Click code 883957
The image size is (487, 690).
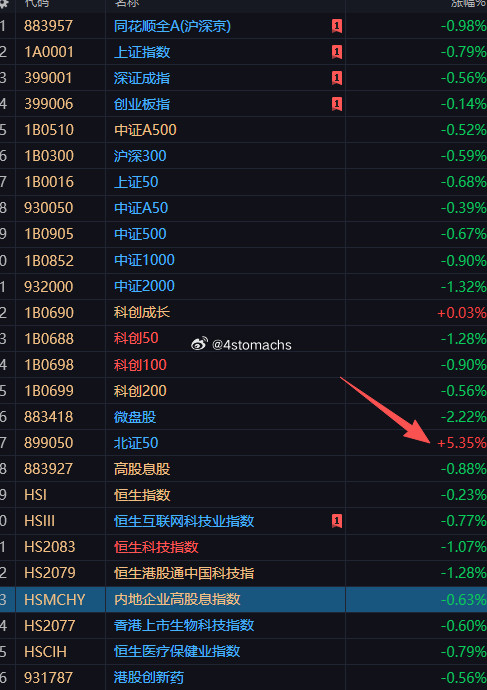point(48,26)
